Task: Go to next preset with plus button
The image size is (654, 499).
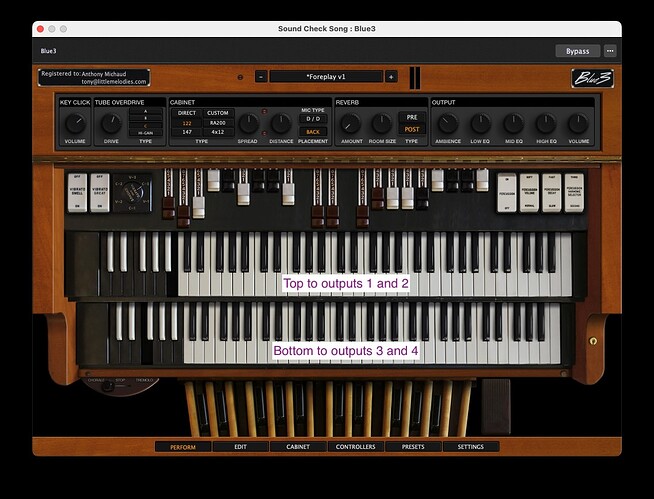Action: [x=391, y=77]
